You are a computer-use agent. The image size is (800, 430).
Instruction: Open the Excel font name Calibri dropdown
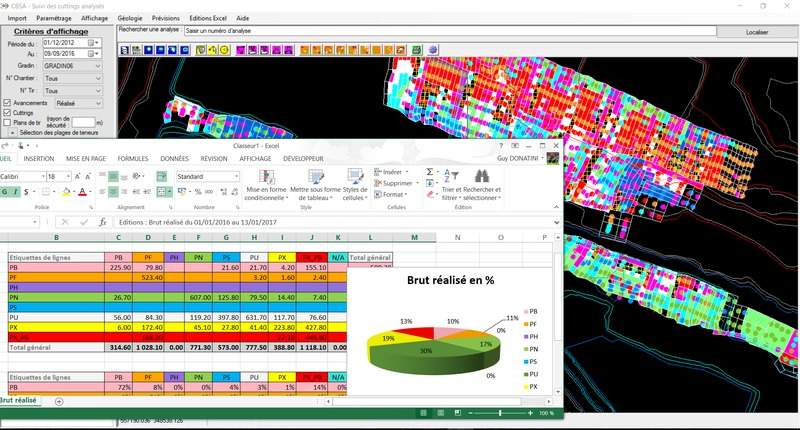pyautogui.click(x=43, y=176)
